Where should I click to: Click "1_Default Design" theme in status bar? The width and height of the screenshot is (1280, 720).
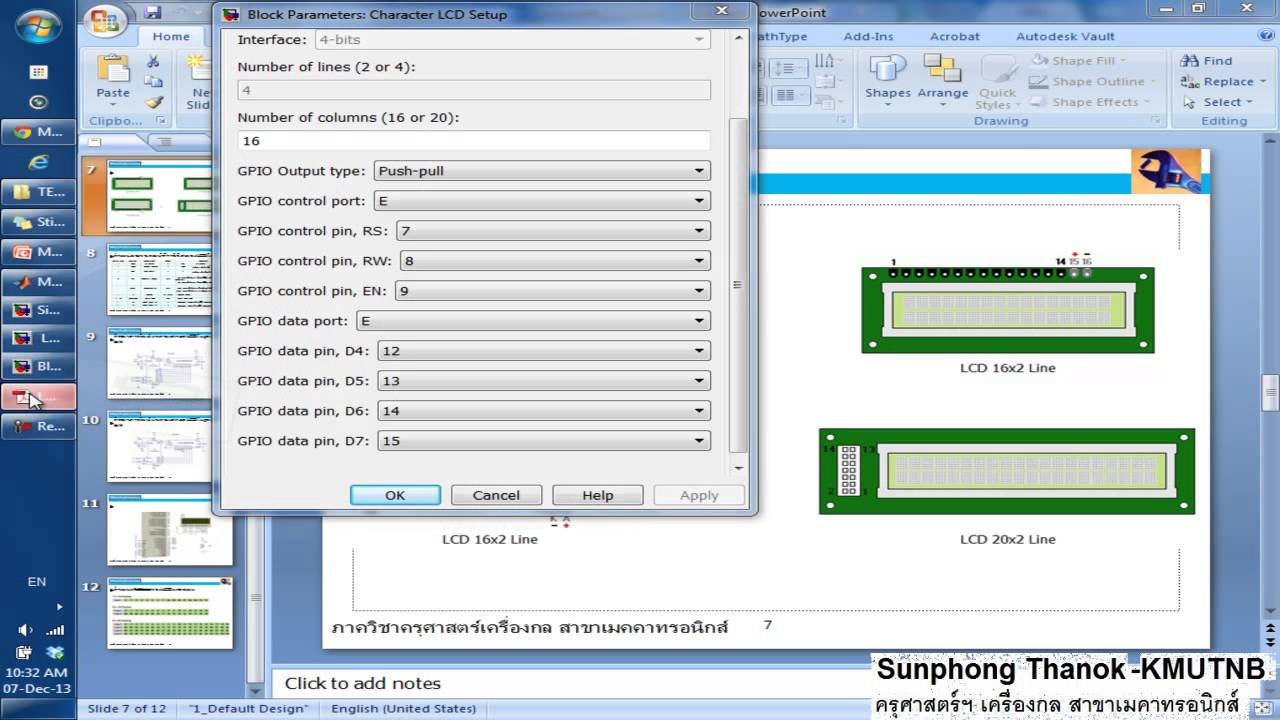tap(248, 709)
